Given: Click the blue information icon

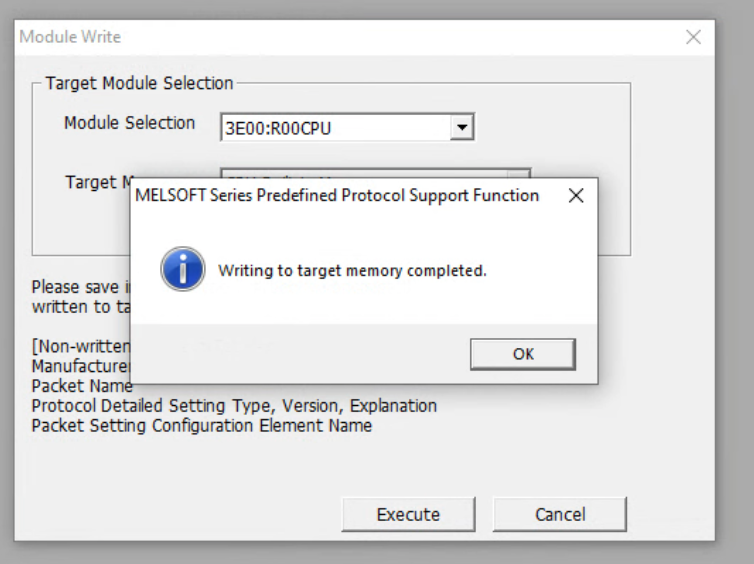Looking at the screenshot, I should pos(183,269).
